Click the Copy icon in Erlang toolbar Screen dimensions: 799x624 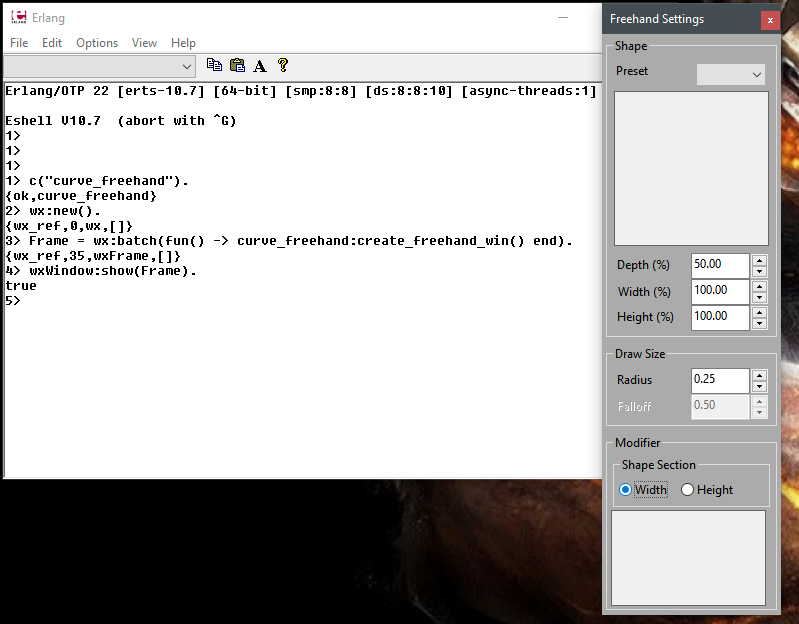tap(214, 65)
